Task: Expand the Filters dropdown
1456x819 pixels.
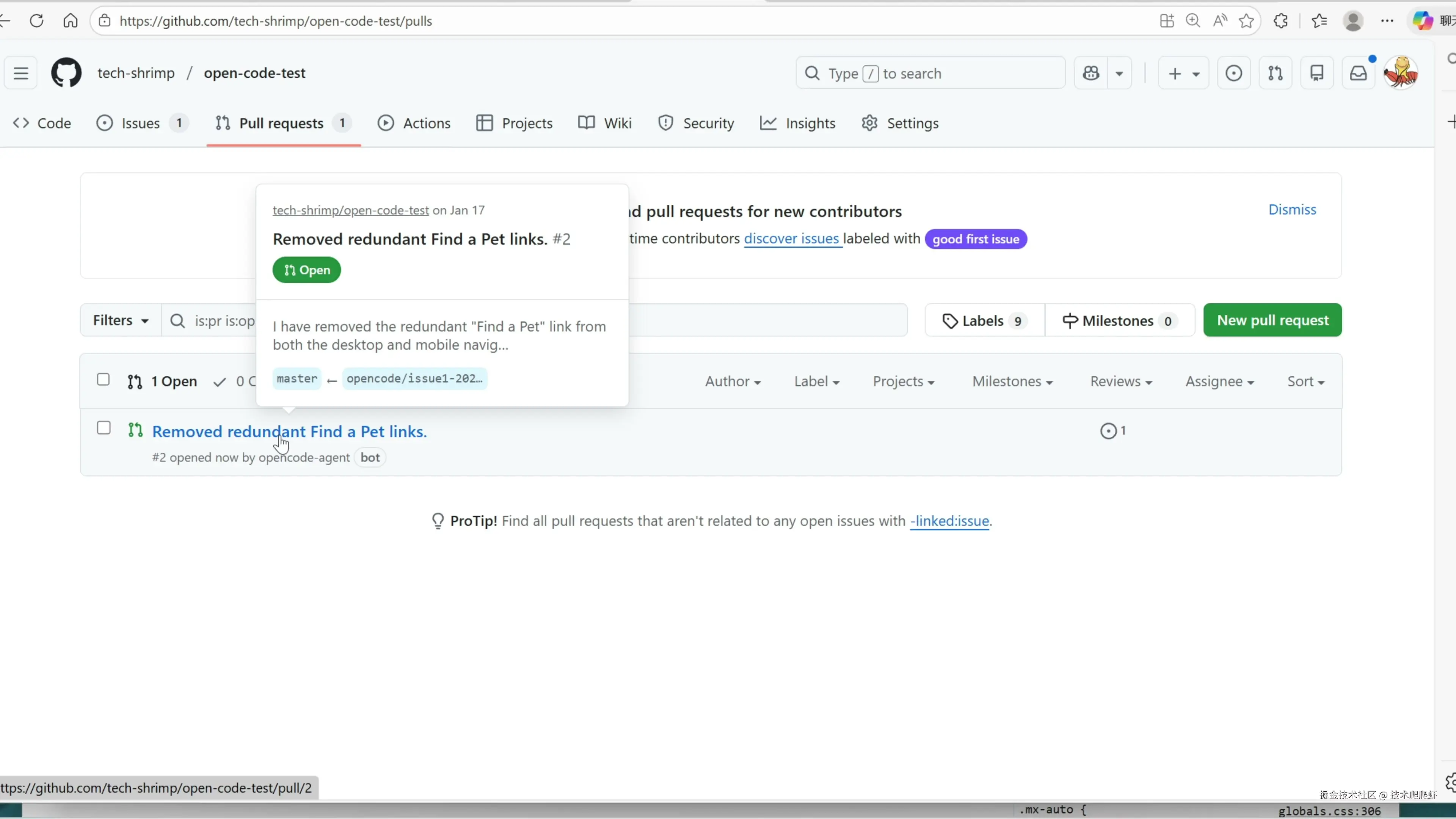Action: pyautogui.click(x=121, y=320)
